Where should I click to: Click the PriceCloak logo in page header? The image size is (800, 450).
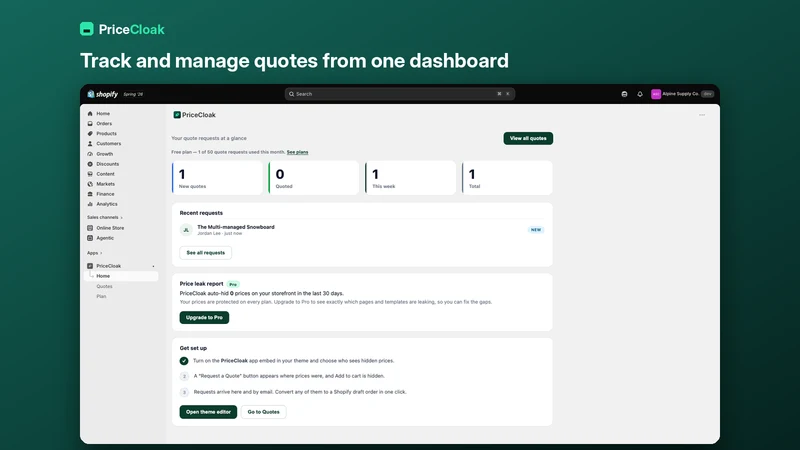177,115
